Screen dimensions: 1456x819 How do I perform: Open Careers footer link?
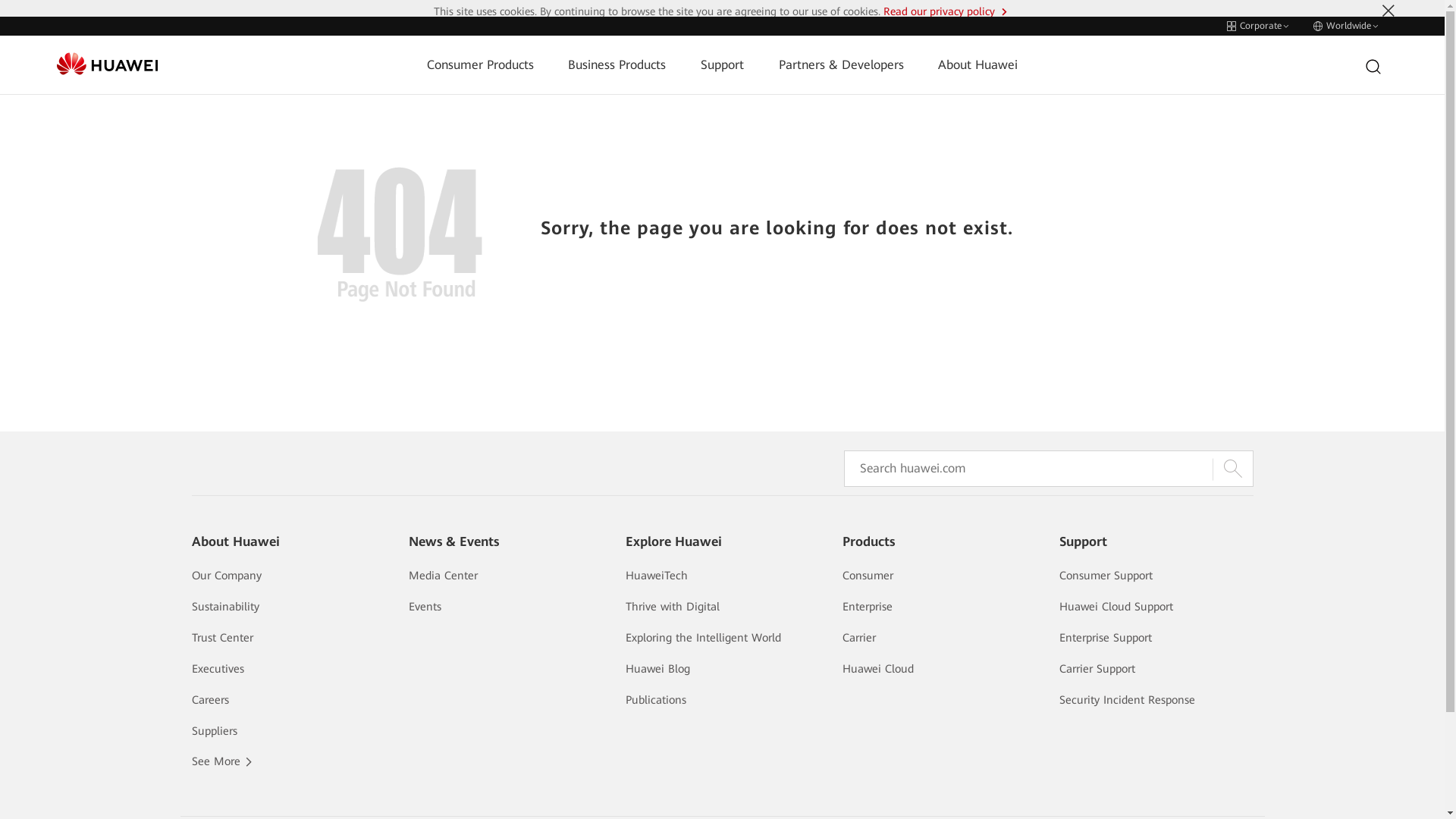(x=210, y=700)
